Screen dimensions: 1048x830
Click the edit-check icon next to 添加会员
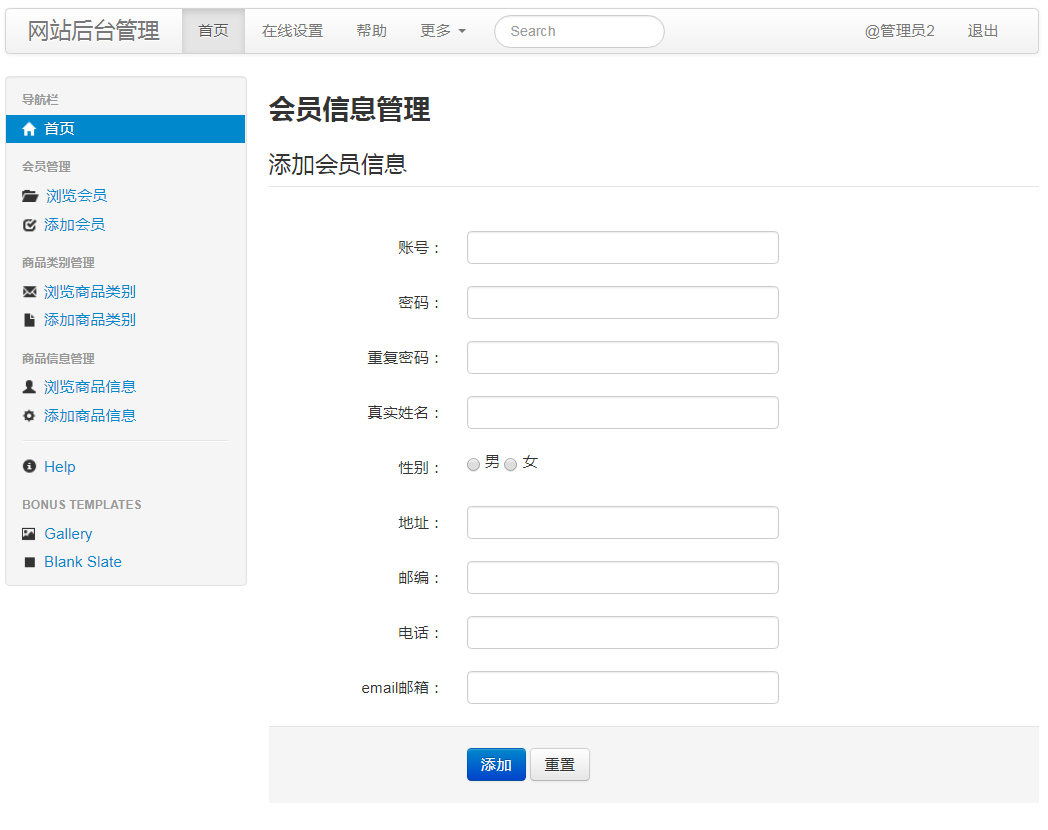29,225
